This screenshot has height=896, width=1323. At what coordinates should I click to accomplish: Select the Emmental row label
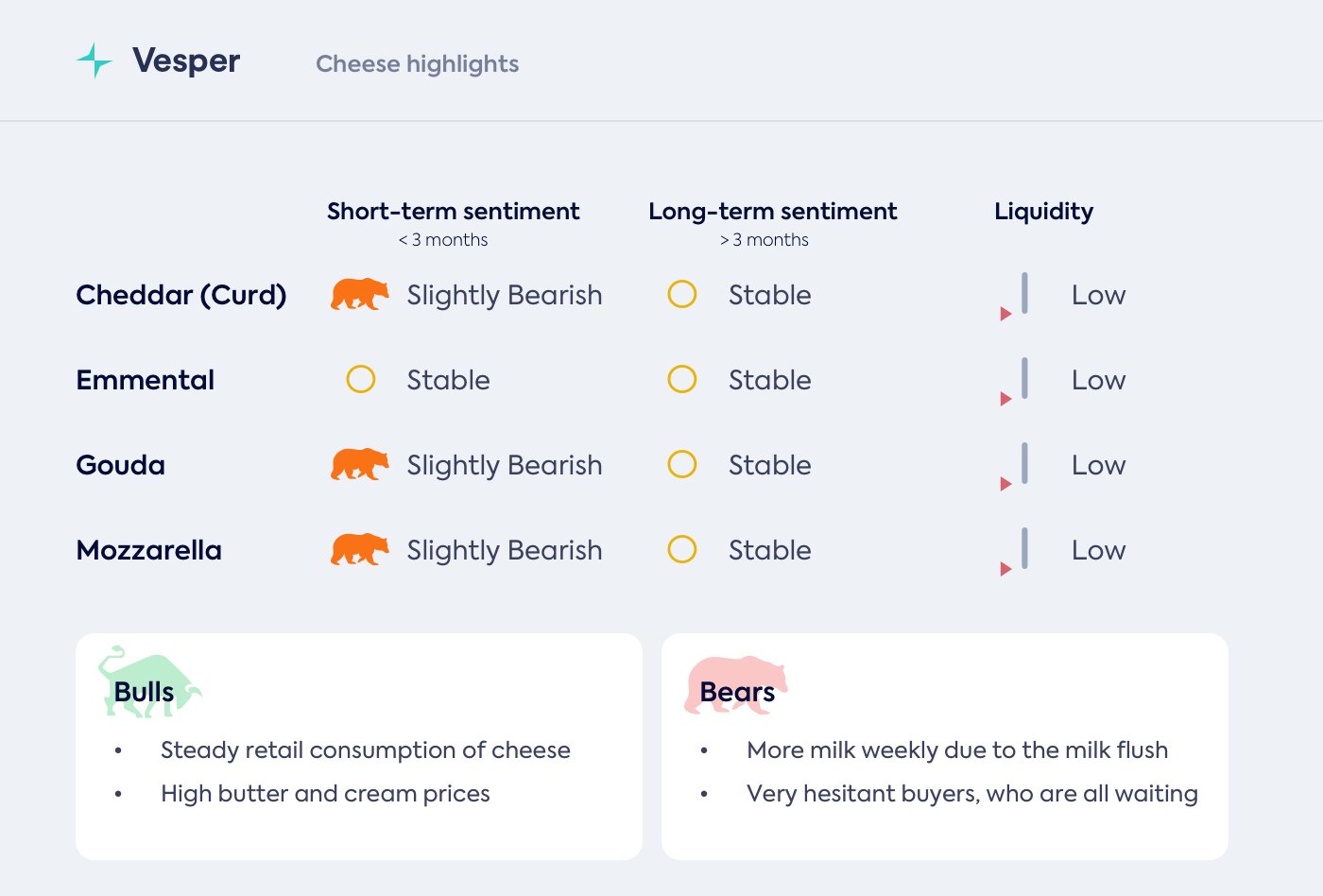click(146, 380)
